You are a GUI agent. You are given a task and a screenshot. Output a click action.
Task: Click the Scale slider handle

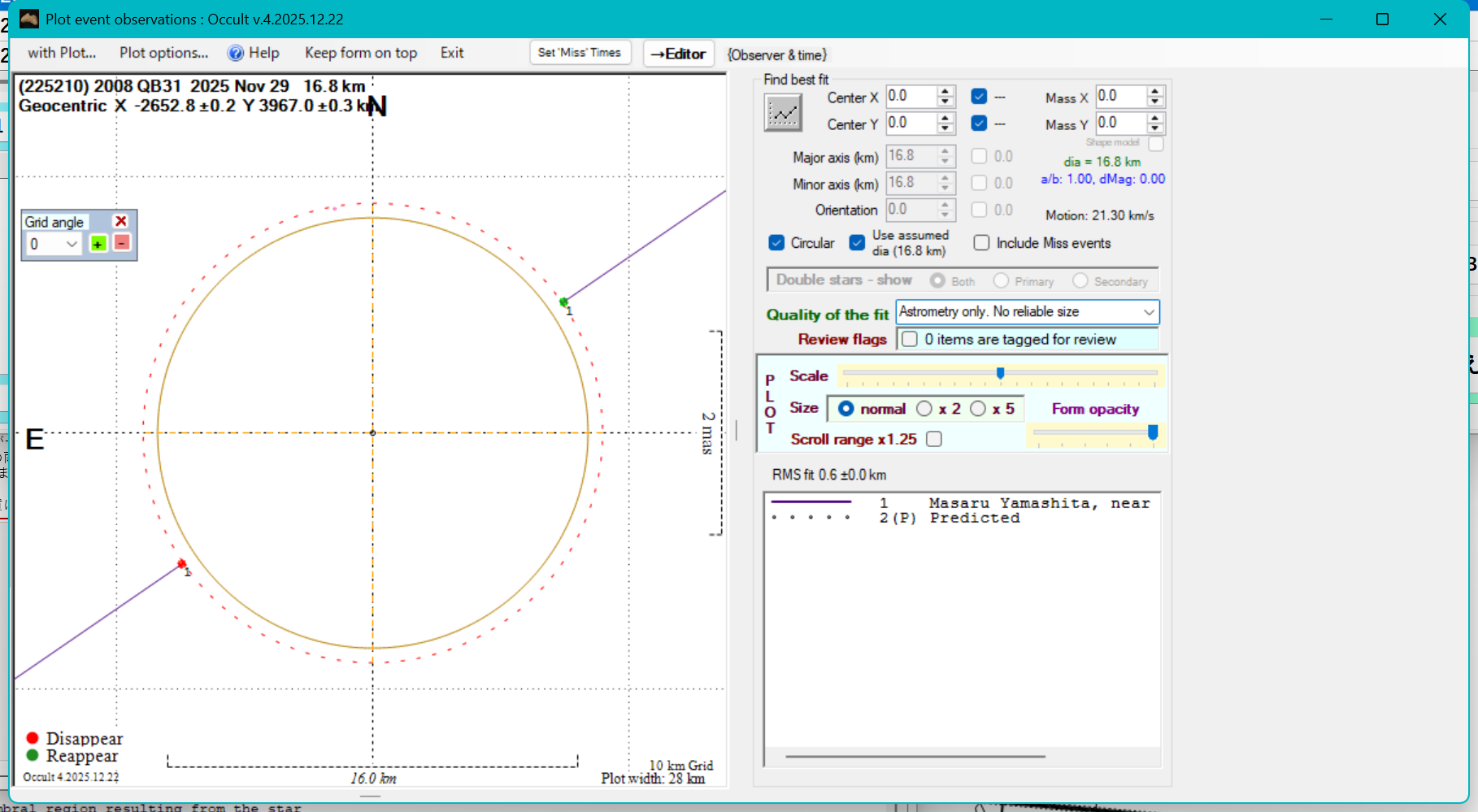coord(1001,373)
